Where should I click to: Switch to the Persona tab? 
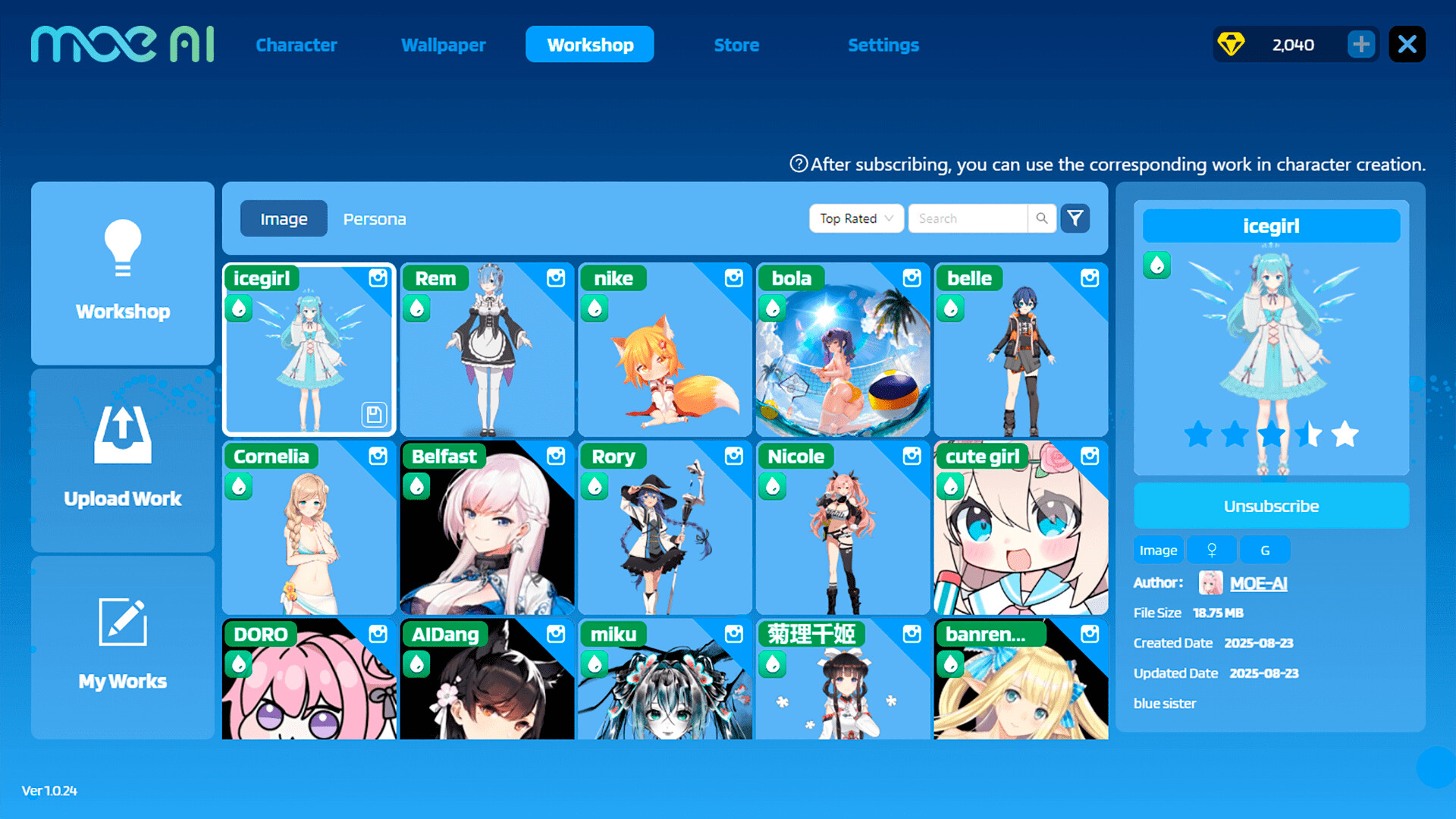(x=375, y=218)
